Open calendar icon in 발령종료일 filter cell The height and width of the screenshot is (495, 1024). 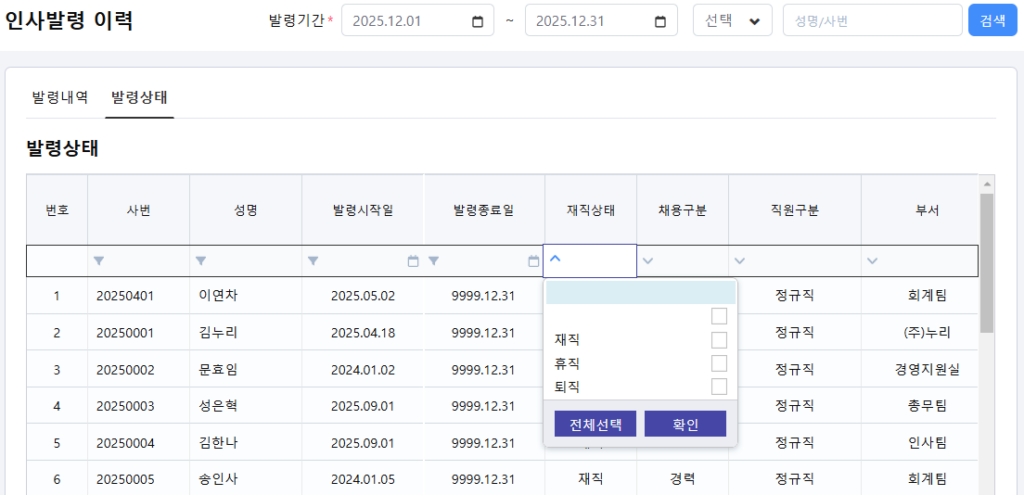534,261
